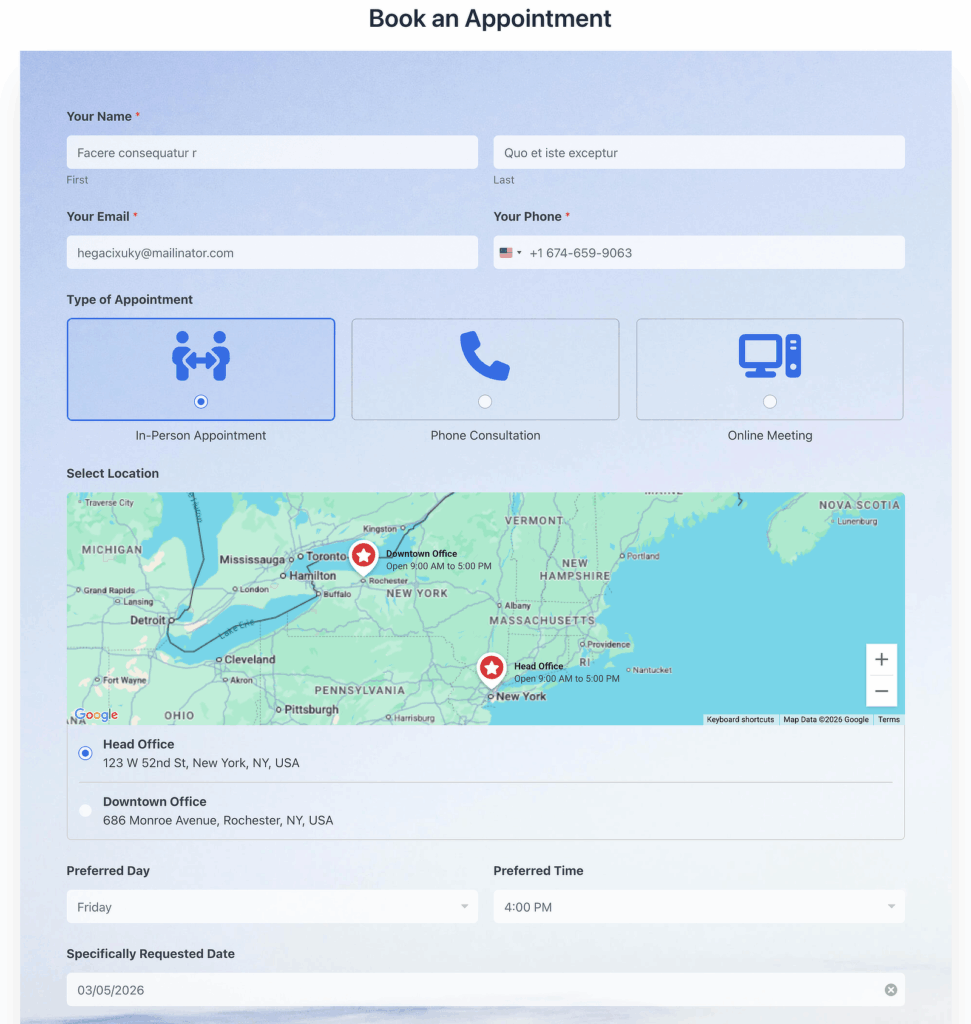971x1024 pixels.
Task: Open Keyboard shortcuts on the map
Action: point(740,719)
